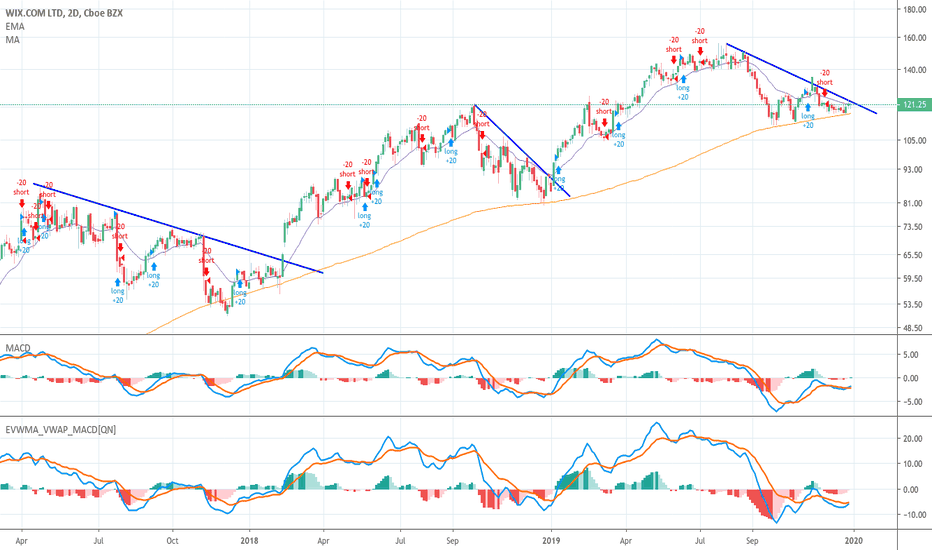Click the 59.50 price axis value

915,278
